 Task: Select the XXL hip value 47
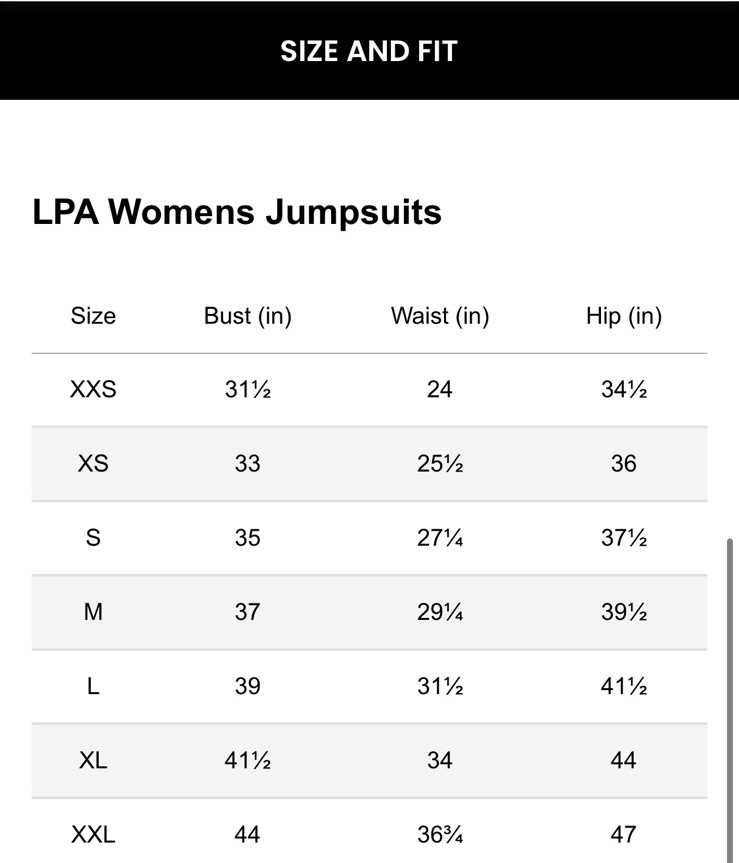623,834
